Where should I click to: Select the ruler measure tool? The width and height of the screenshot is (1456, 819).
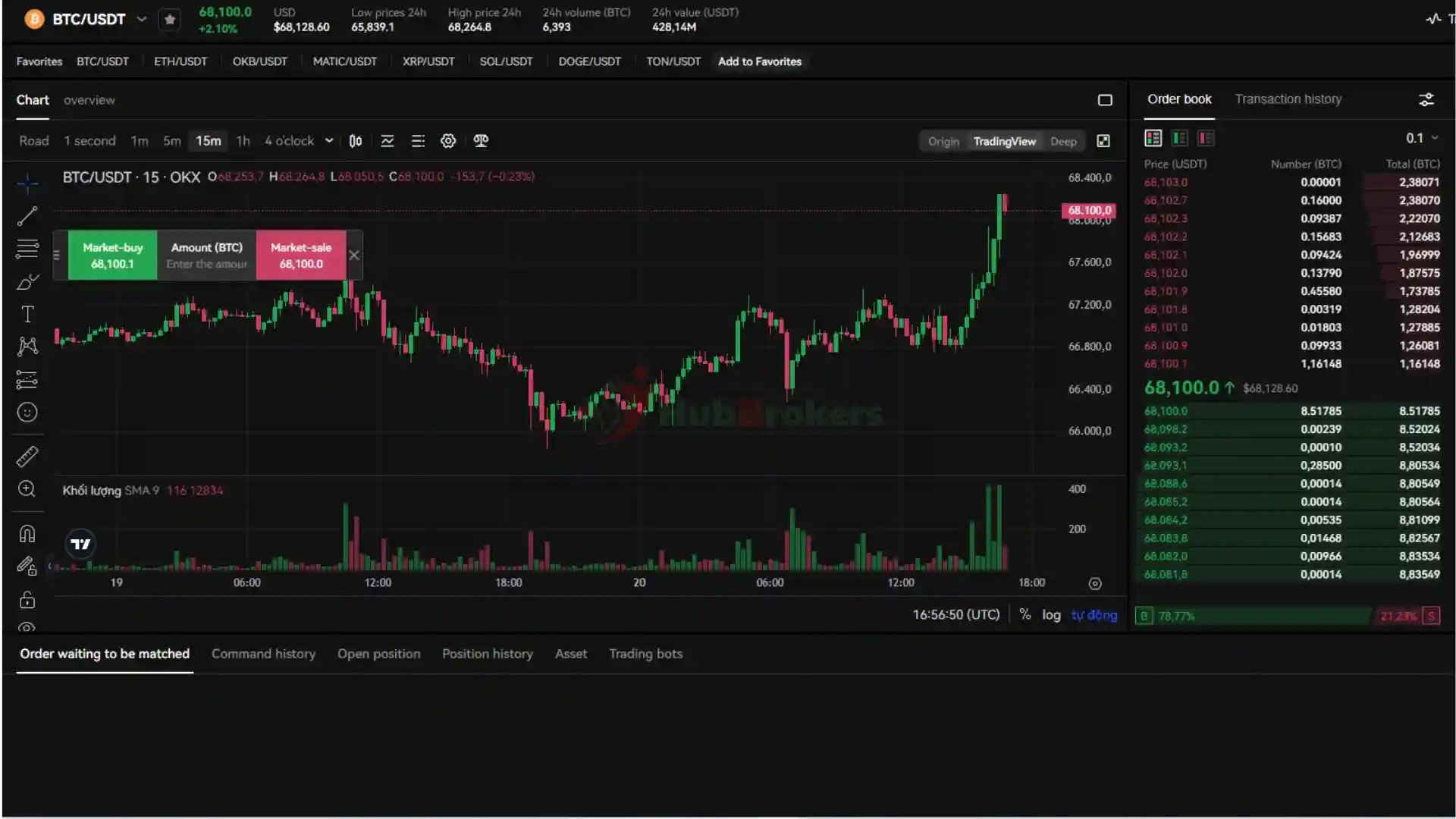click(27, 457)
